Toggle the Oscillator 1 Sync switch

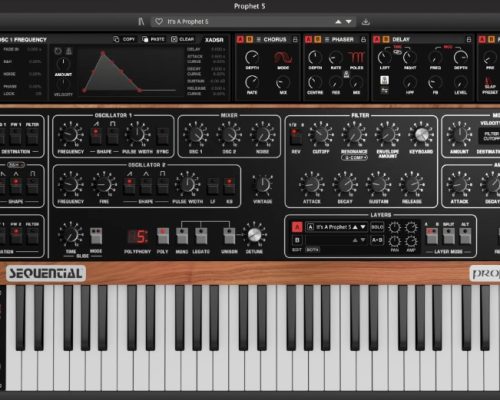(x=162, y=135)
